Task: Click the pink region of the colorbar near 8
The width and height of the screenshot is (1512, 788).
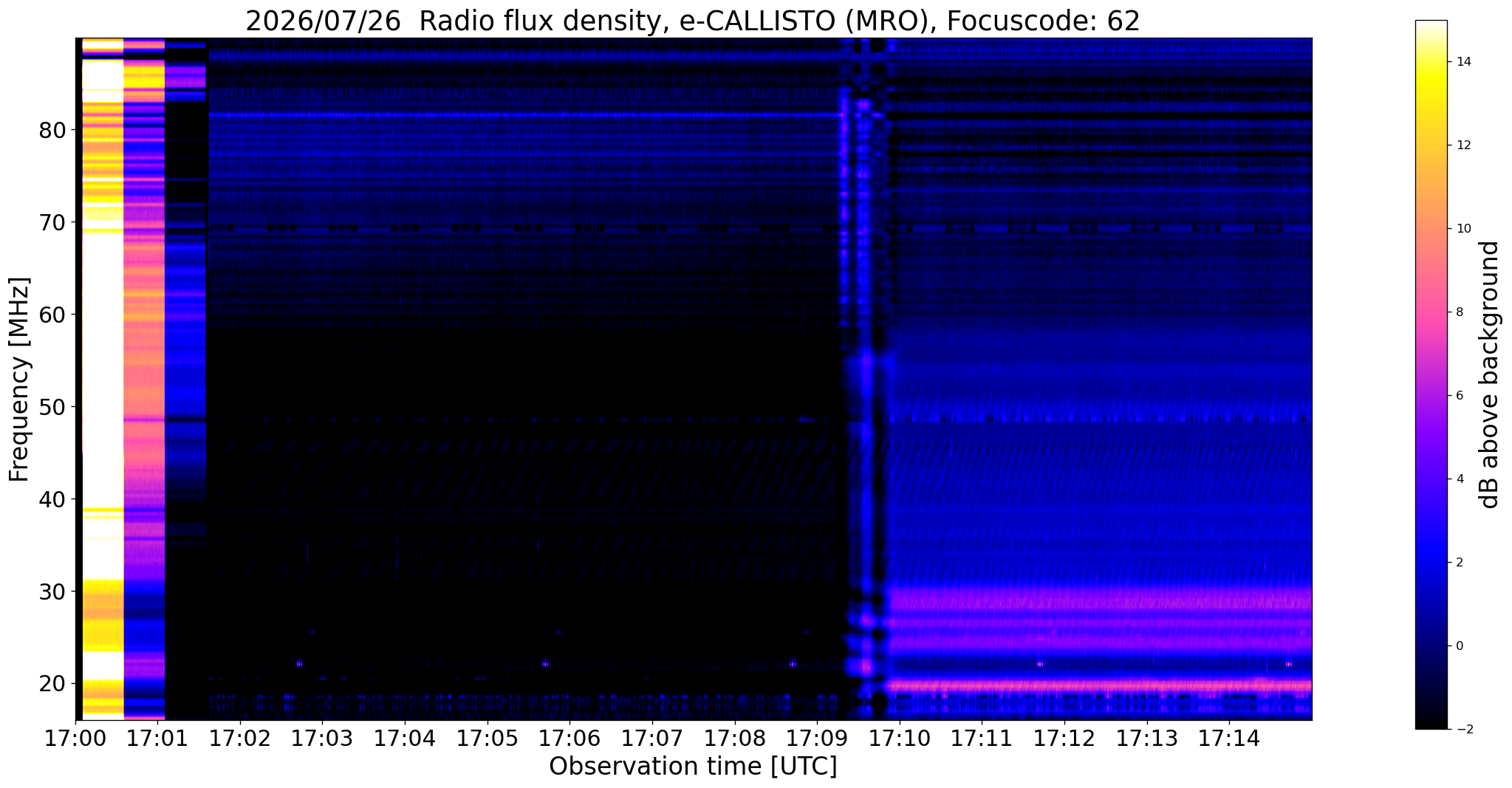Action: point(1431,312)
